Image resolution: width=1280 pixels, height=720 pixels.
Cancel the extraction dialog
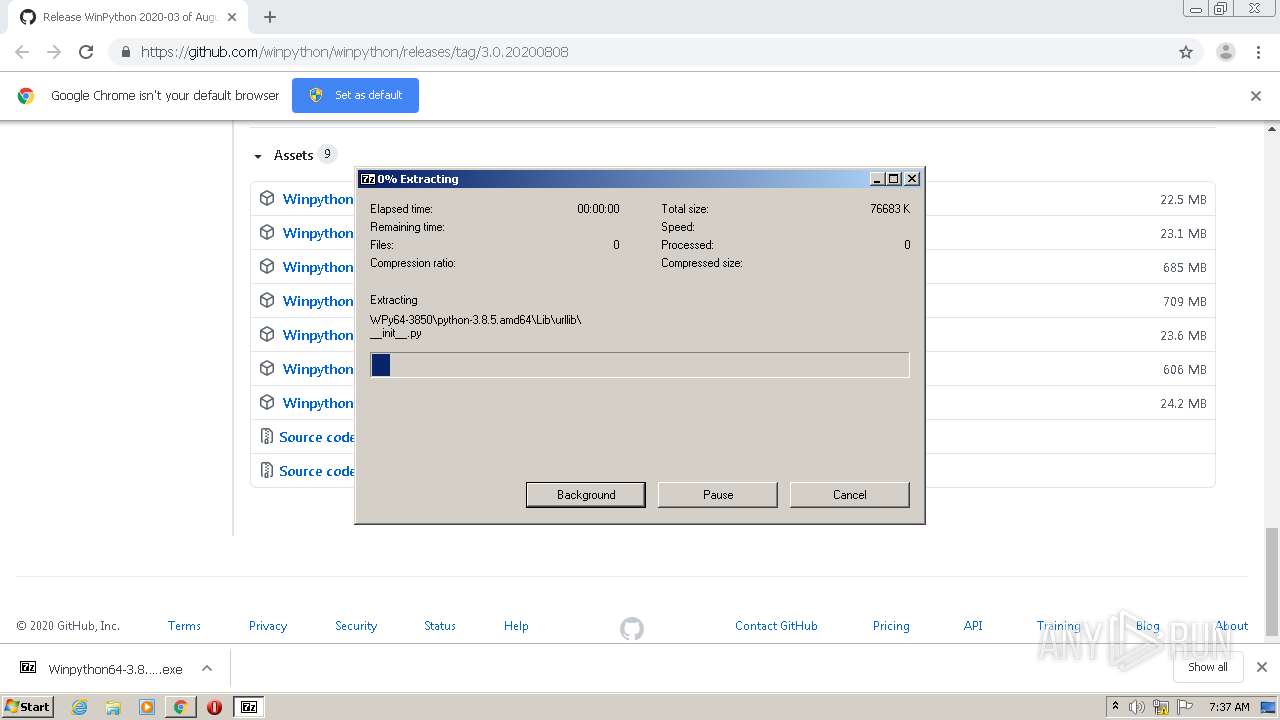click(850, 495)
